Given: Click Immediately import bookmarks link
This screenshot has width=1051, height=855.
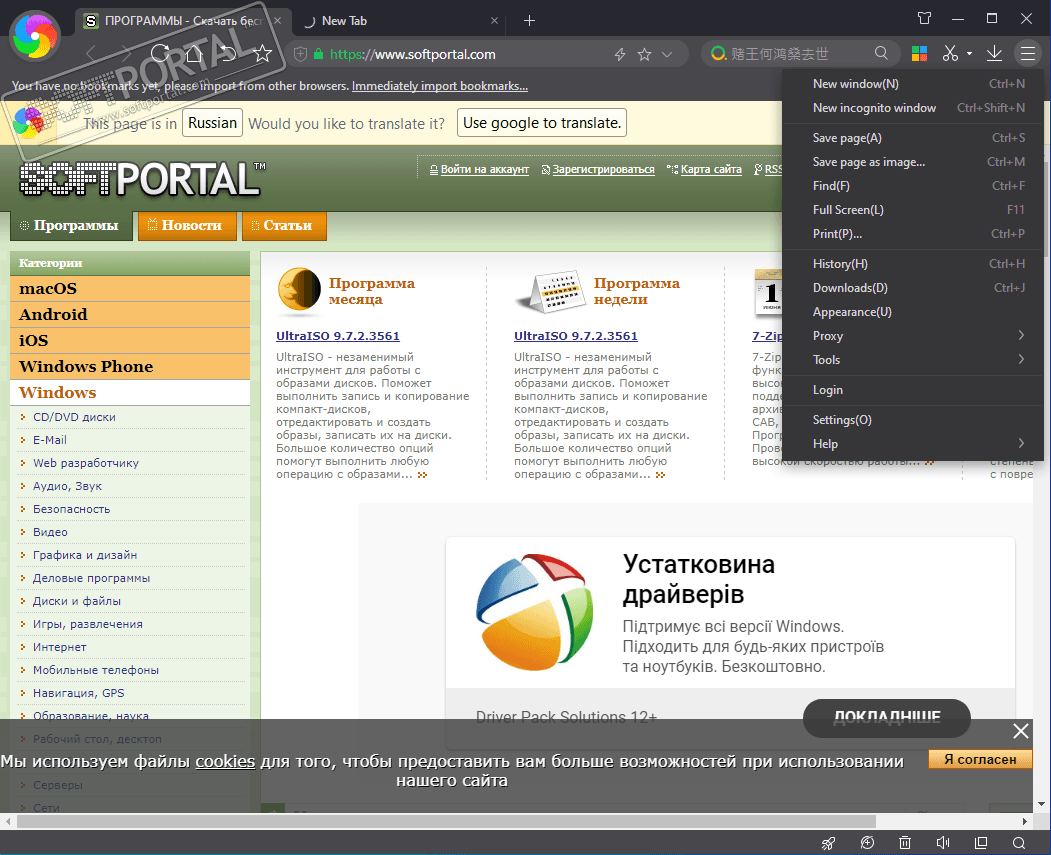Looking at the screenshot, I should tap(440, 86).
